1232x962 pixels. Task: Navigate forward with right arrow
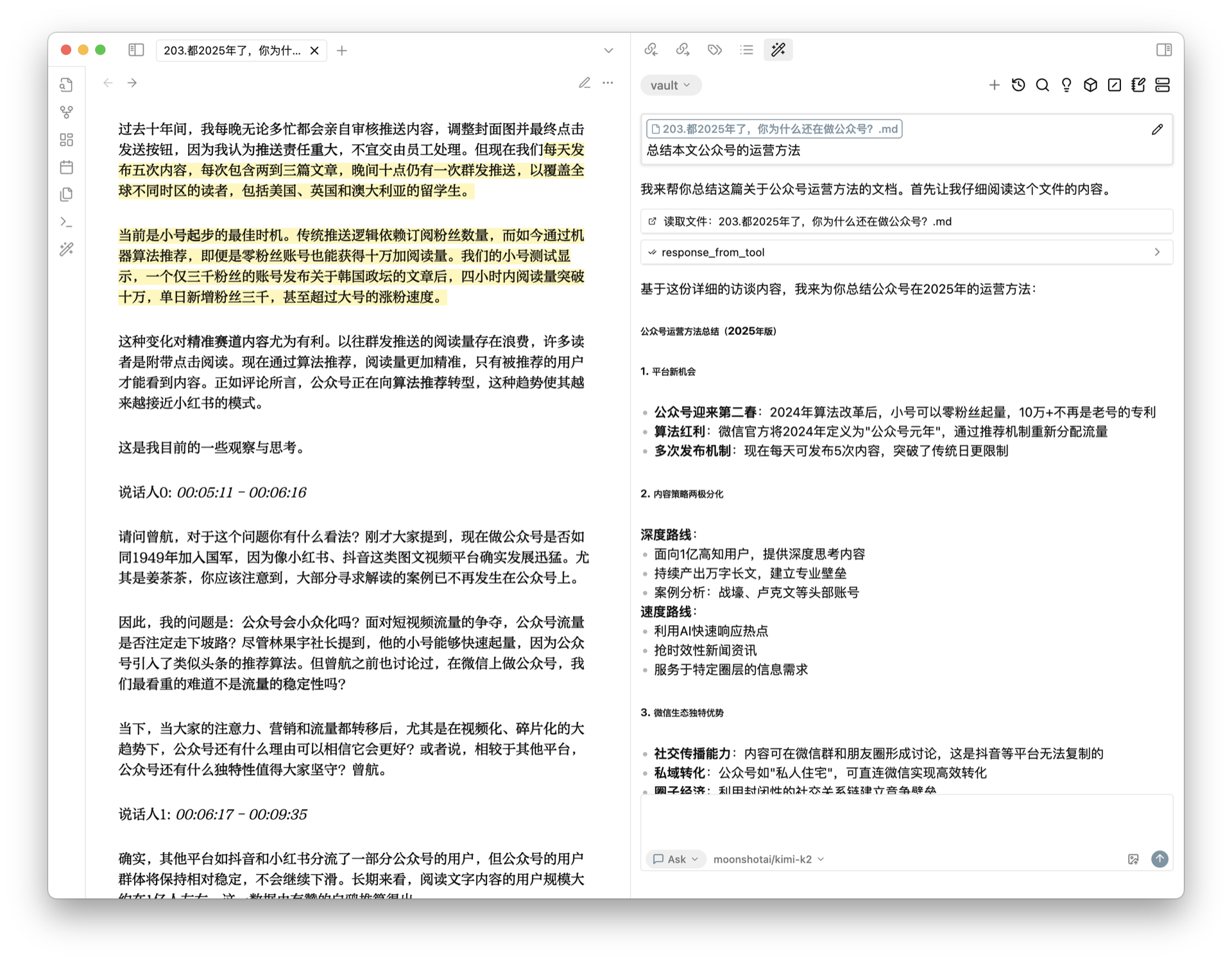pyautogui.click(x=132, y=83)
